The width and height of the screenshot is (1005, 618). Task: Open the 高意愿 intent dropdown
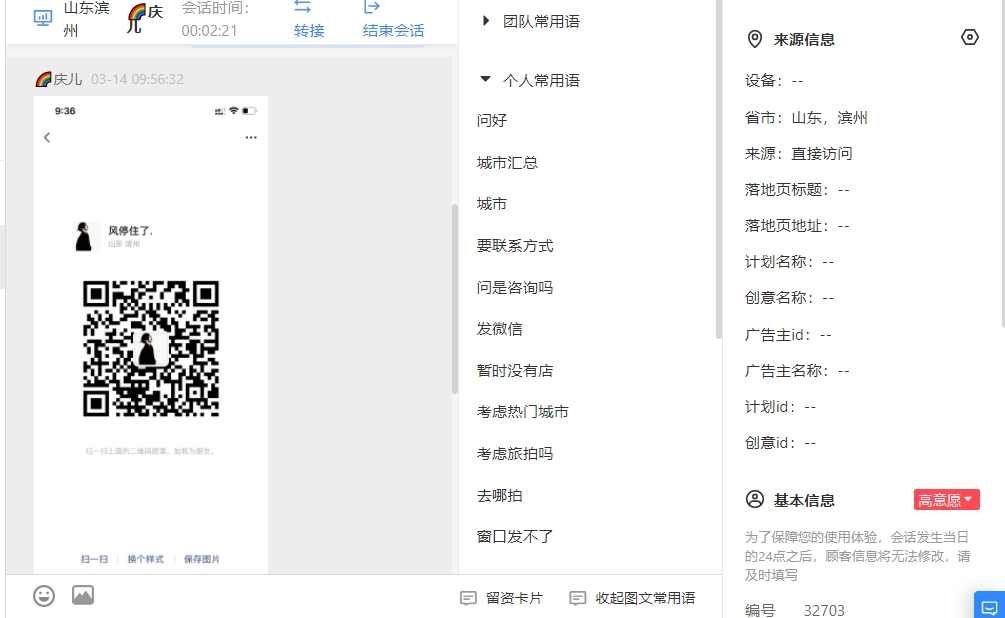[x=947, y=499]
